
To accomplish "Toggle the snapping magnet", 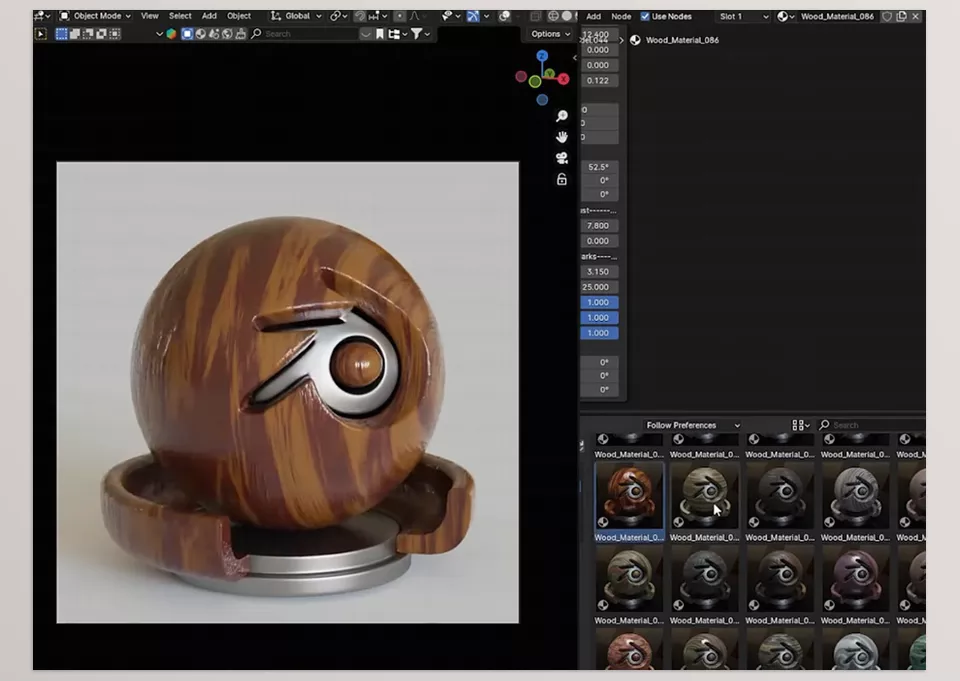I will pyautogui.click(x=361, y=16).
